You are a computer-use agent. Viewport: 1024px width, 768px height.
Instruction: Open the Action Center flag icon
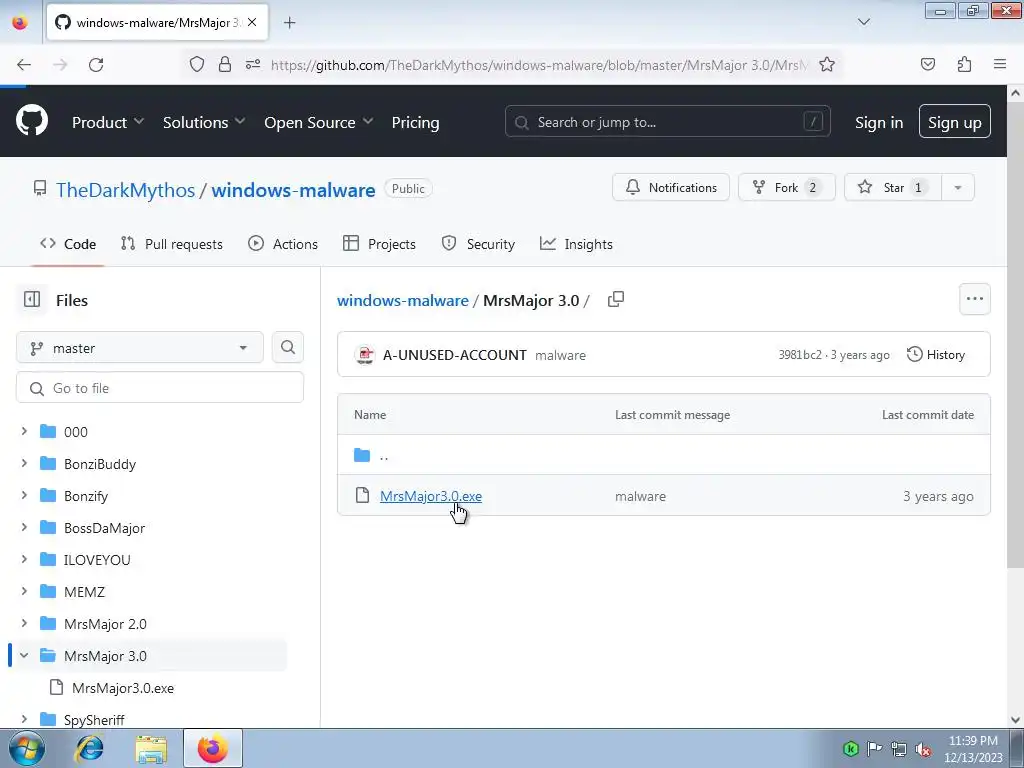(x=874, y=749)
